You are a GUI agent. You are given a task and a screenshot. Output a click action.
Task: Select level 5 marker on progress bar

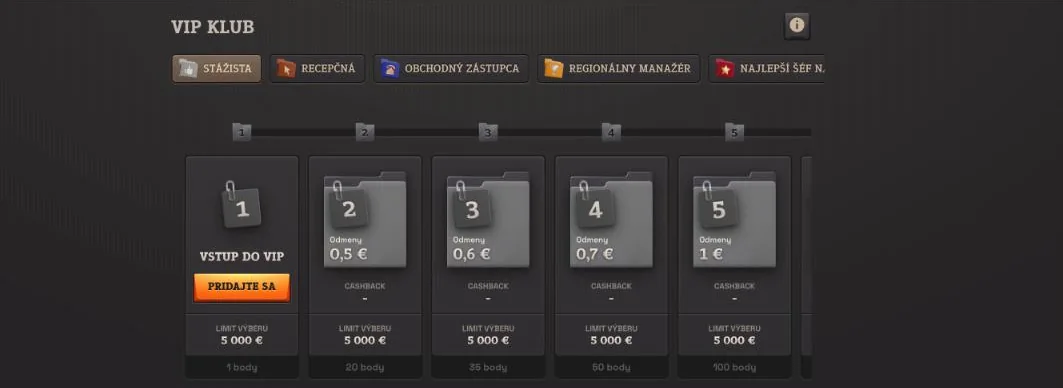click(734, 132)
